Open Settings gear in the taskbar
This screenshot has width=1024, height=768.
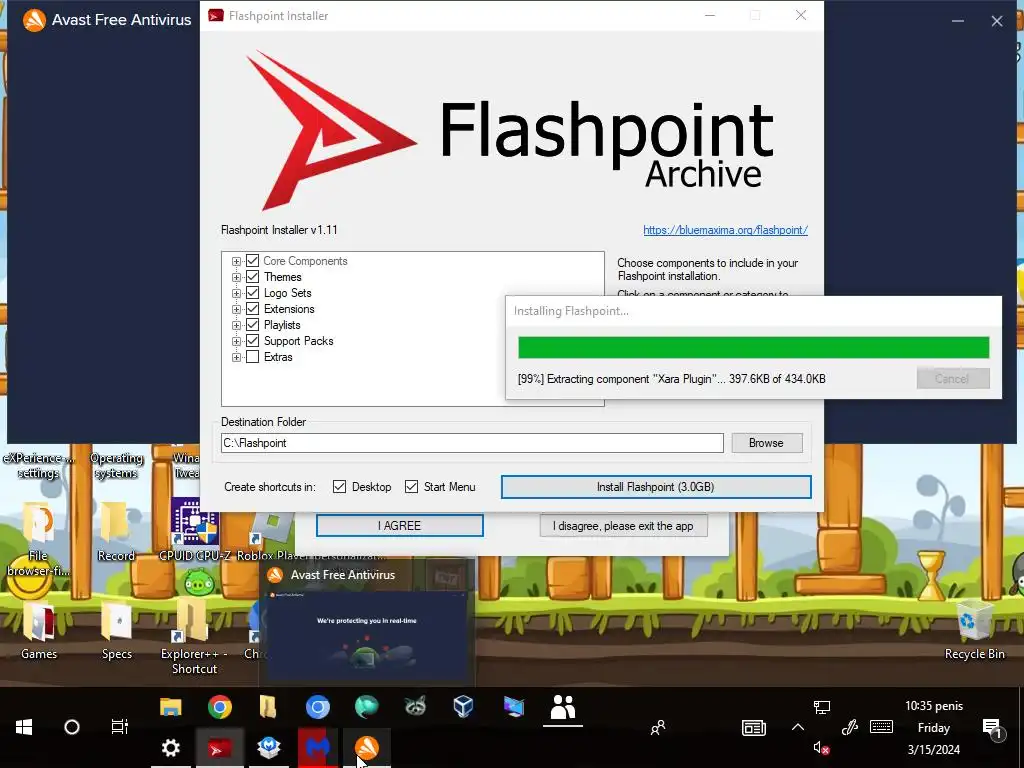coord(170,748)
